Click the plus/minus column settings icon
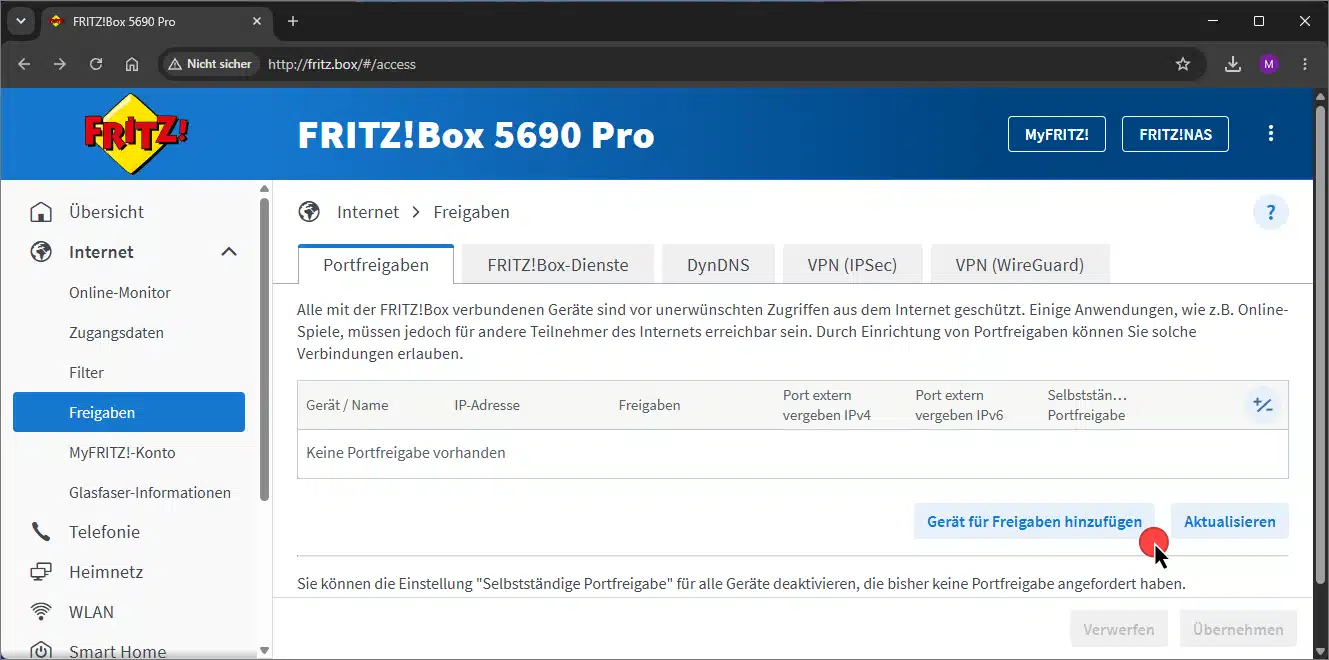 [x=1263, y=405]
